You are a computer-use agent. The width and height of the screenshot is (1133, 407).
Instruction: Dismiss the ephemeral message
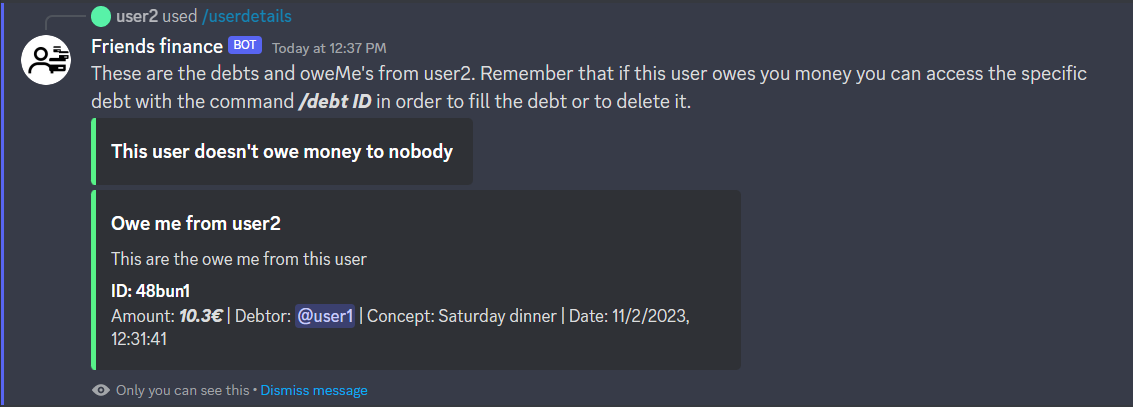click(314, 390)
